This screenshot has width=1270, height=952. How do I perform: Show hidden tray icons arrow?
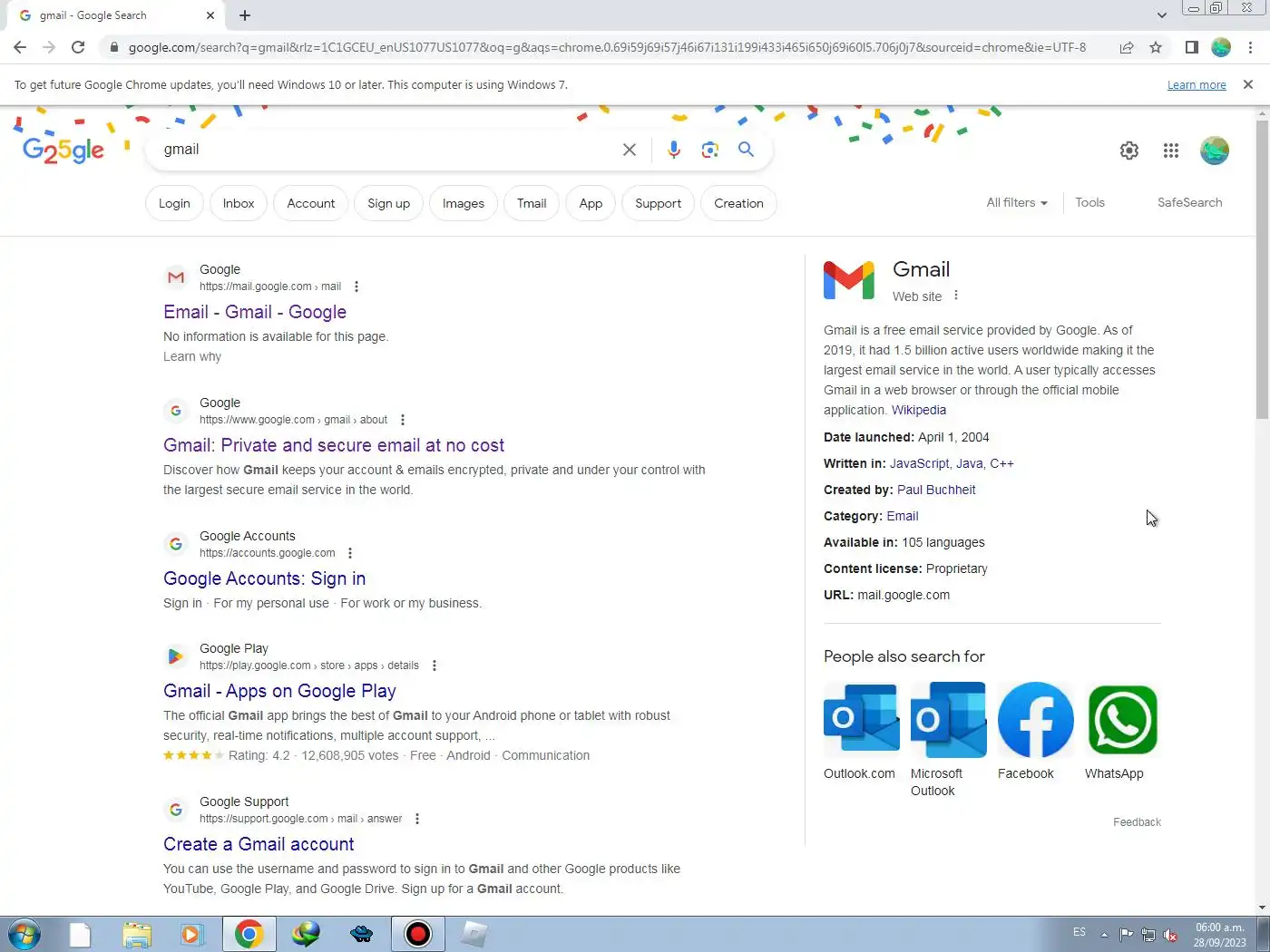1104,934
